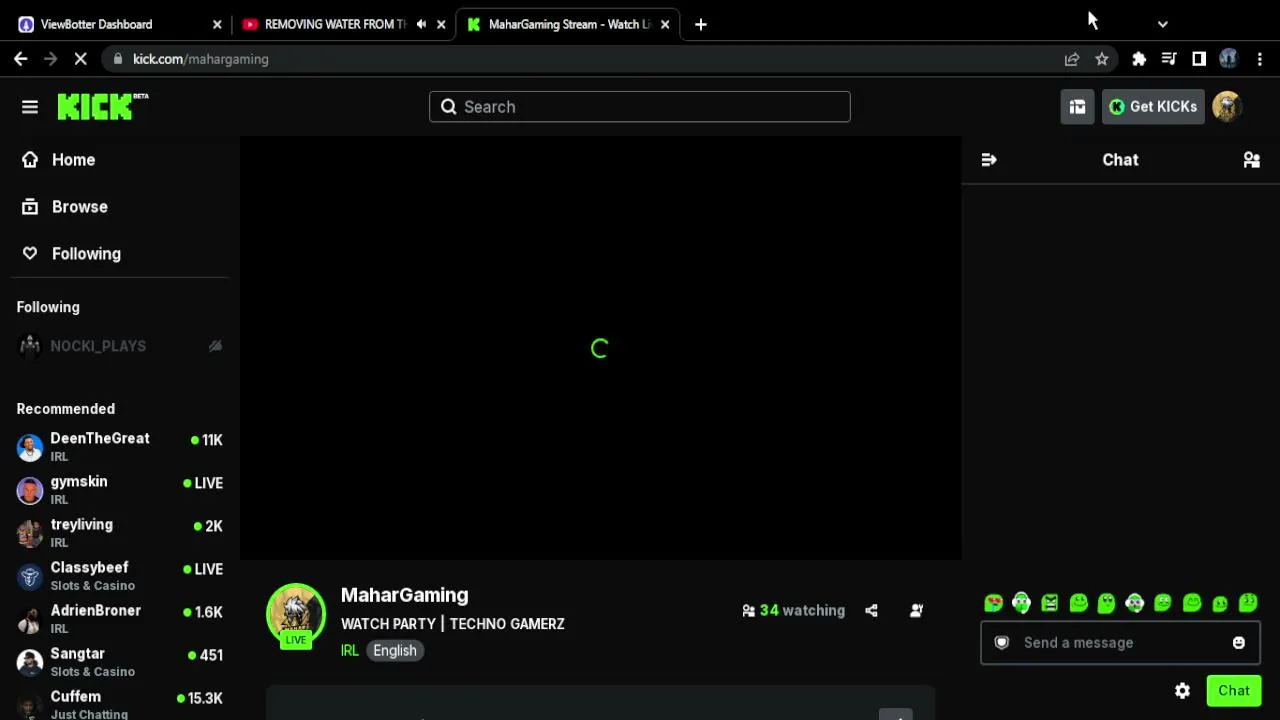
Task: Mute the YouTube tab audio
Action: pyautogui.click(x=421, y=24)
